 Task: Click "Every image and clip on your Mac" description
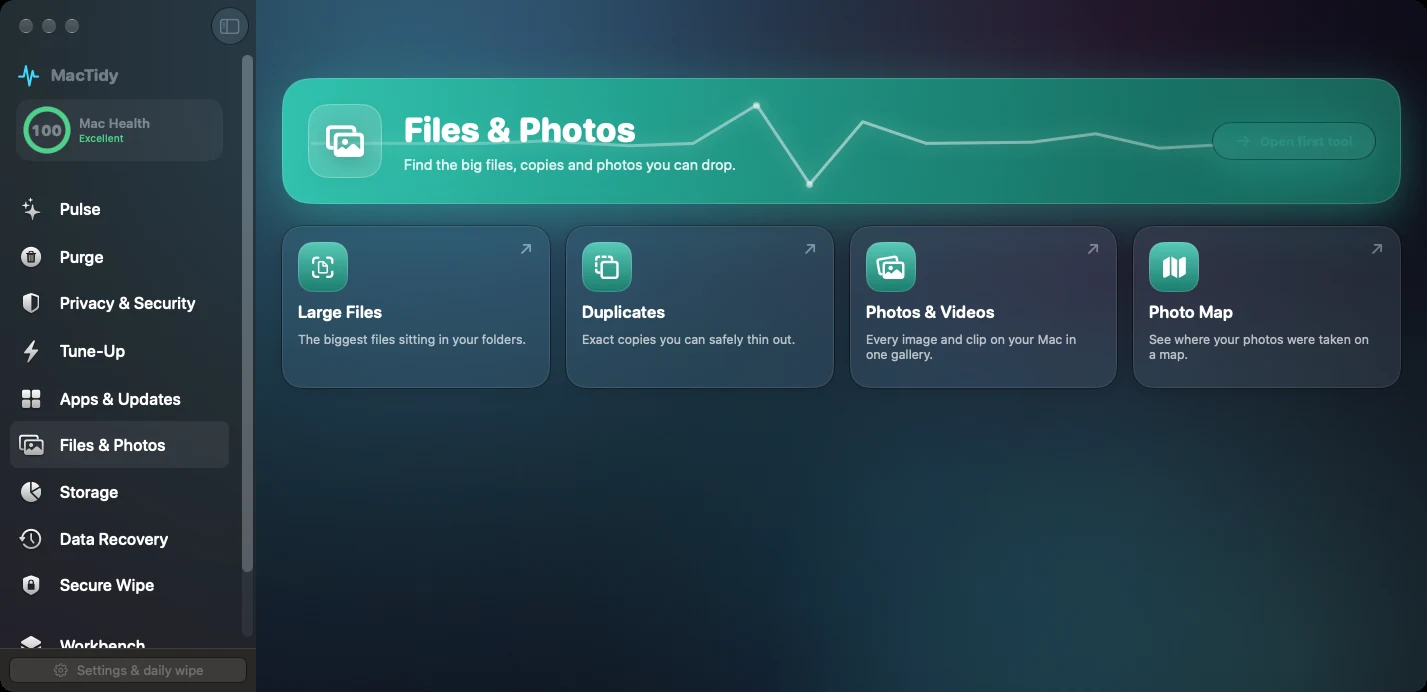(x=971, y=347)
